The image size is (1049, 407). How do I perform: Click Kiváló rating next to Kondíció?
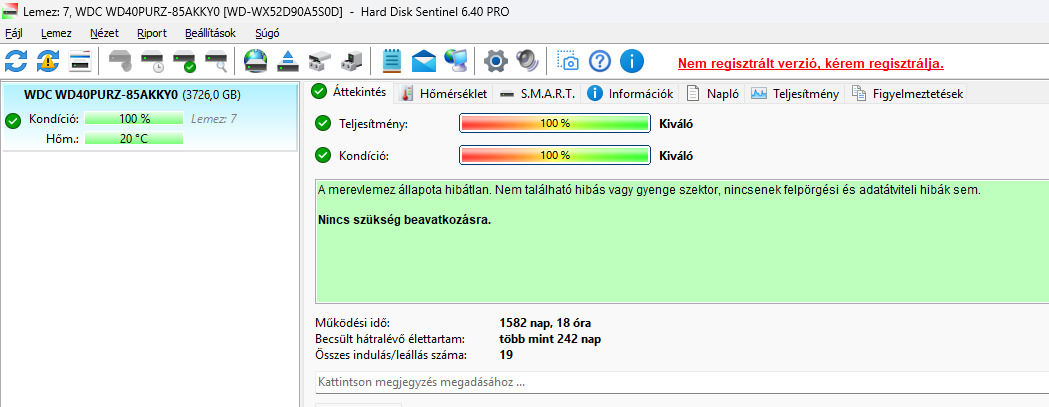pos(676,156)
